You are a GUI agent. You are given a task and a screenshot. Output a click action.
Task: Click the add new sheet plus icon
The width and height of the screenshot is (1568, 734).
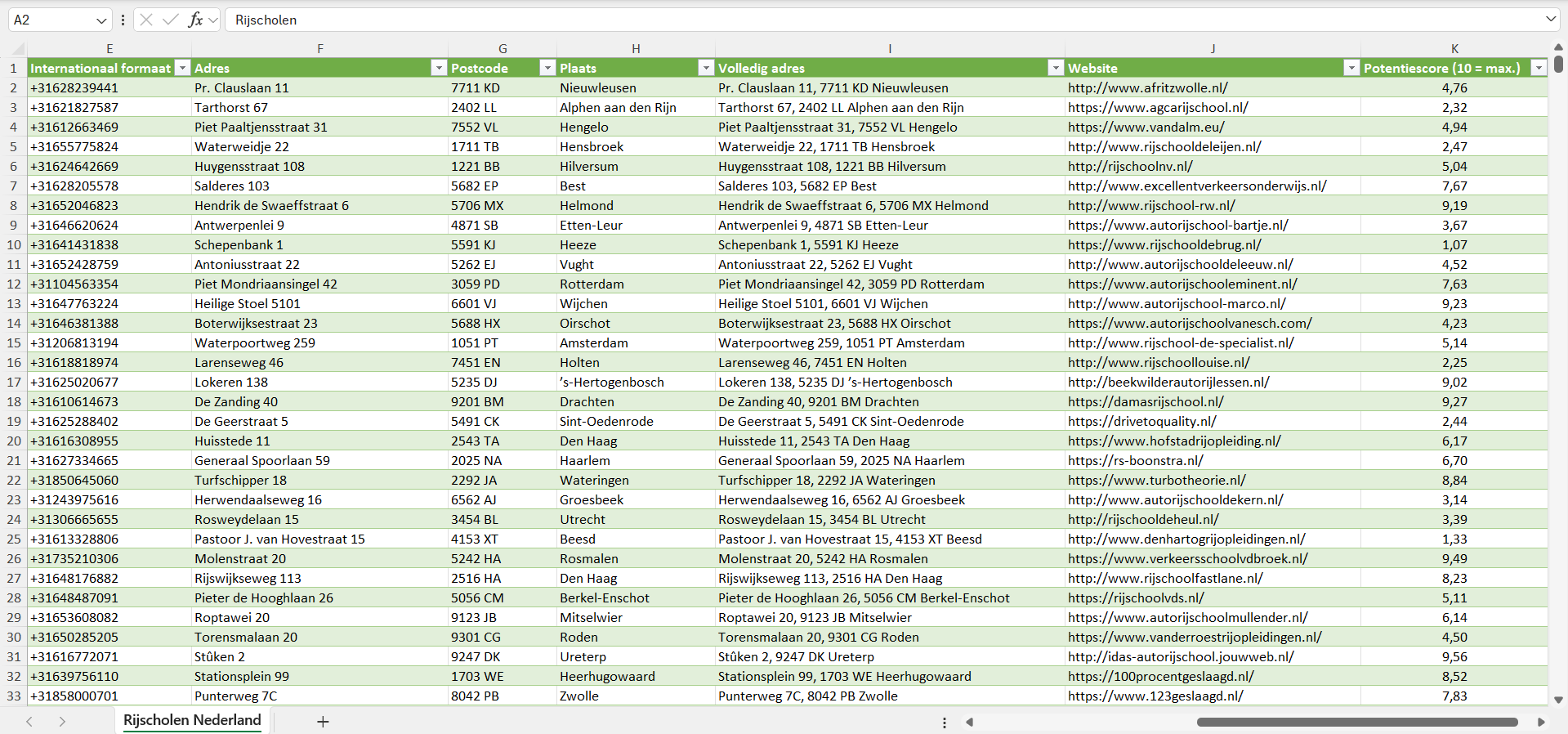tap(323, 722)
